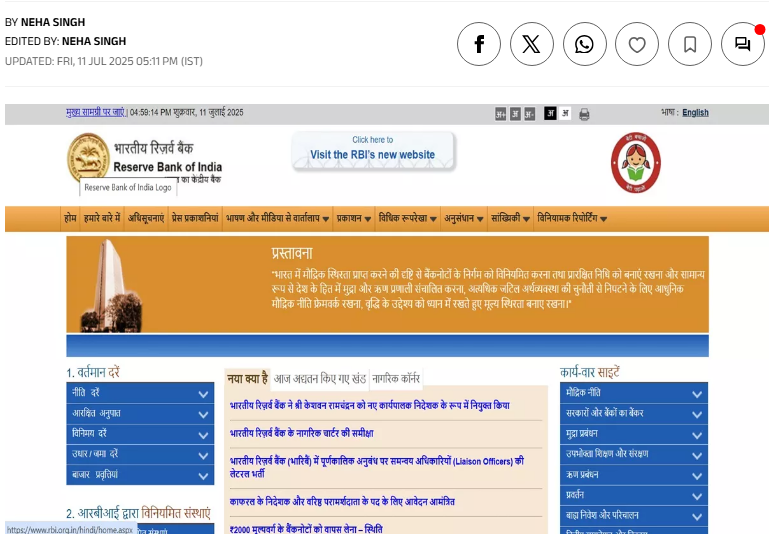This screenshot has width=781, height=539.
Task: Select the 'नया क्या है' tab
Action: click(248, 379)
